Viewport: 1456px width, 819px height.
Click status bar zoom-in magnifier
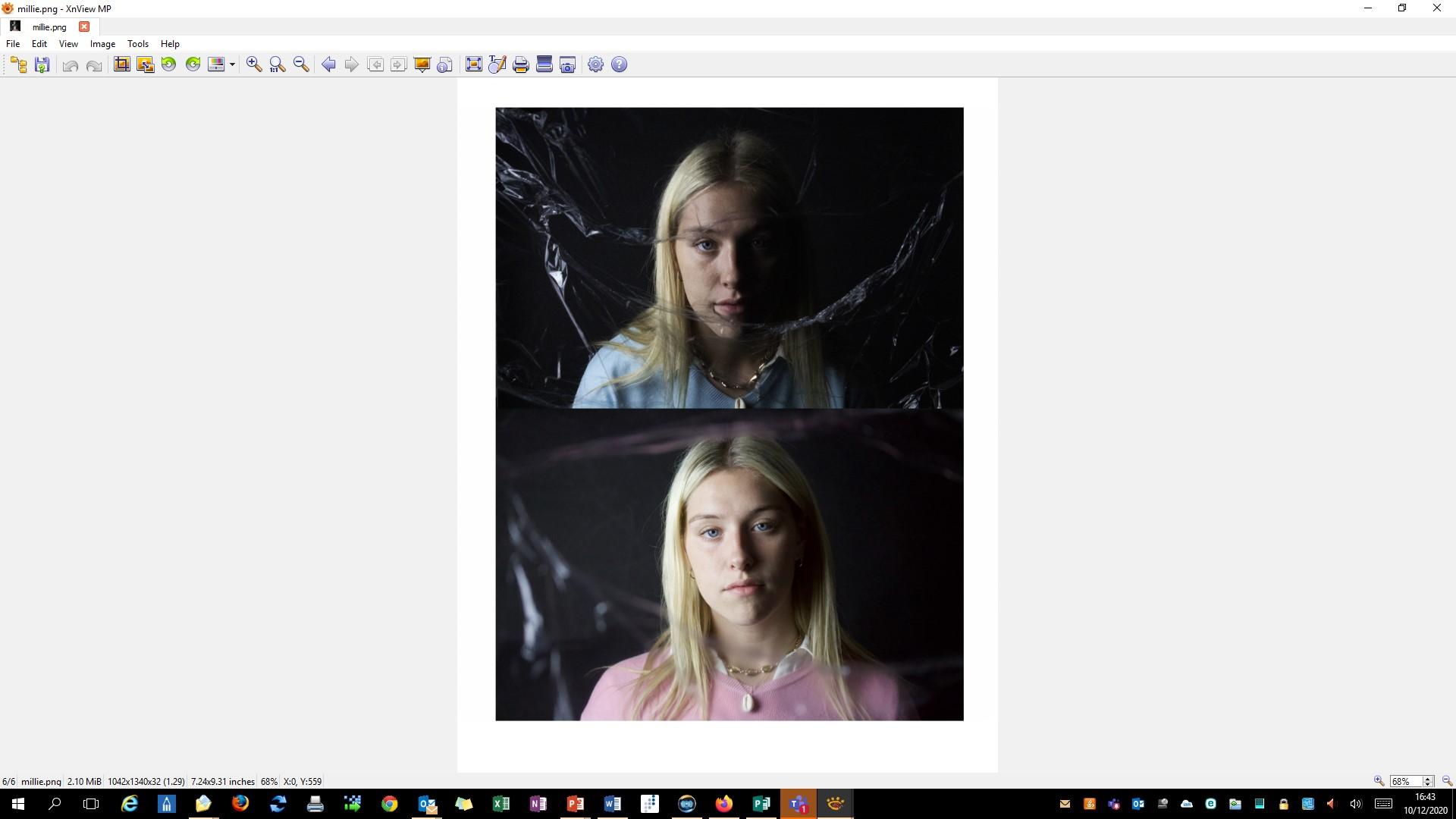coord(1379,781)
